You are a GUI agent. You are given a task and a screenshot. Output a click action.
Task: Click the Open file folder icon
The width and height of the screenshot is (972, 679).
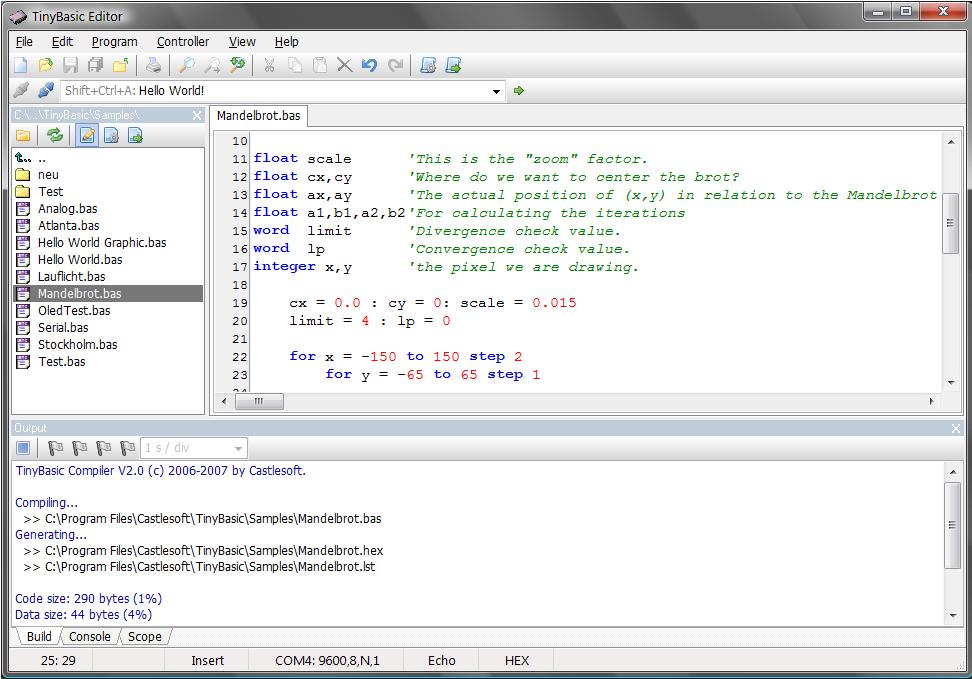pos(45,65)
